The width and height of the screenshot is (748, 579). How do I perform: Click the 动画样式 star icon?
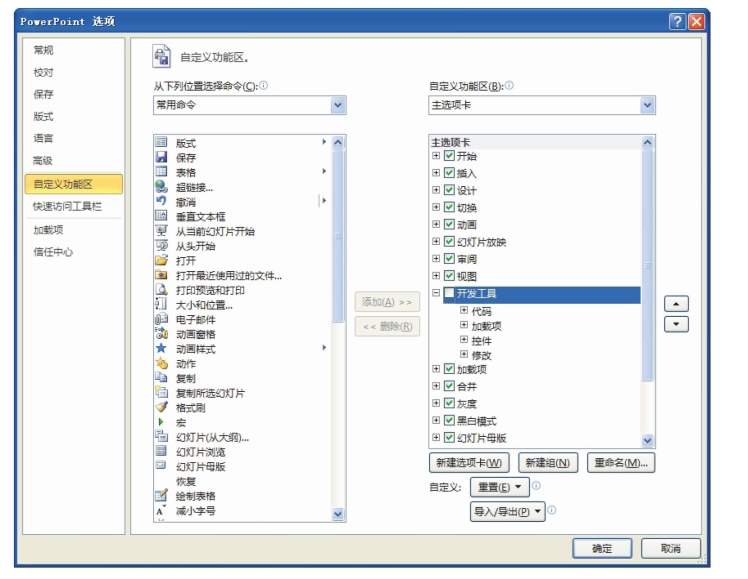tap(162, 349)
